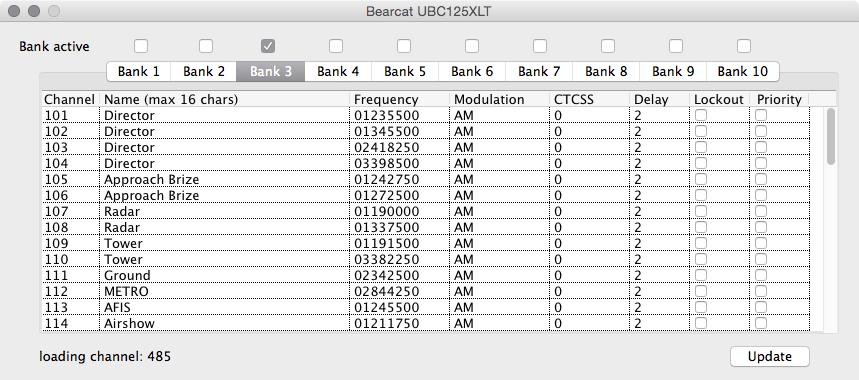859x380 pixels.
Task: Select the AFIS name cell
Action: (224, 307)
